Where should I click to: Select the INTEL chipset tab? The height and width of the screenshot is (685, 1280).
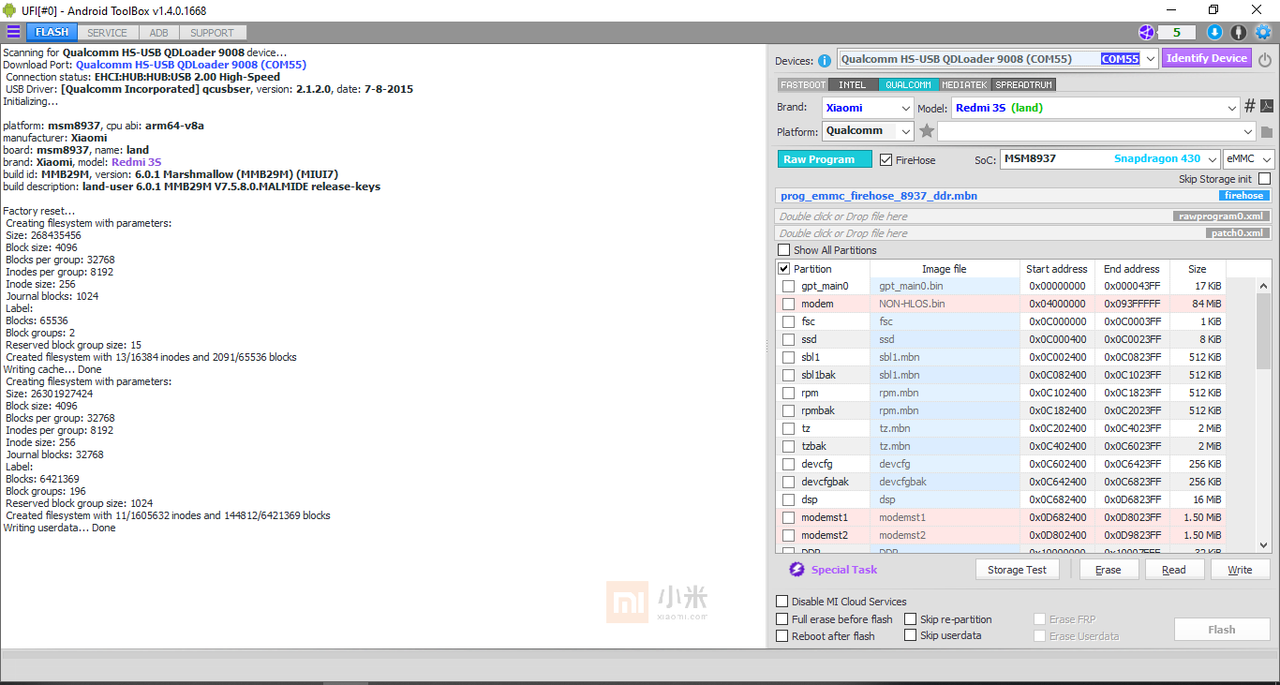[x=853, y=85]
